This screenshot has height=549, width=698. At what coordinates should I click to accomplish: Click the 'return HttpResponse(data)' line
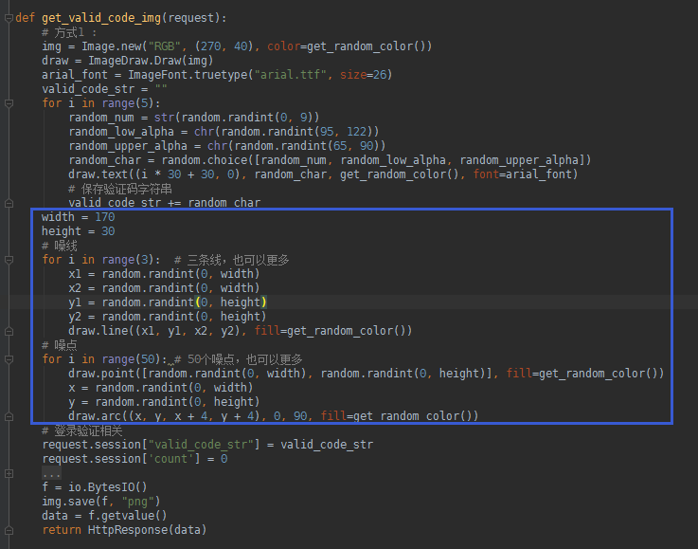124,530
